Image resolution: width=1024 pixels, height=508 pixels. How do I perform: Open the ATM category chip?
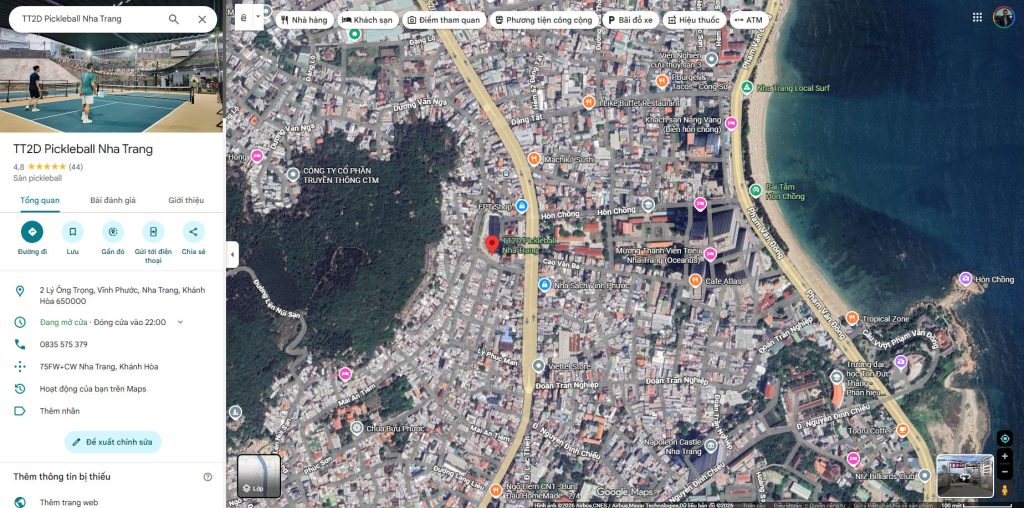(748, 19)
